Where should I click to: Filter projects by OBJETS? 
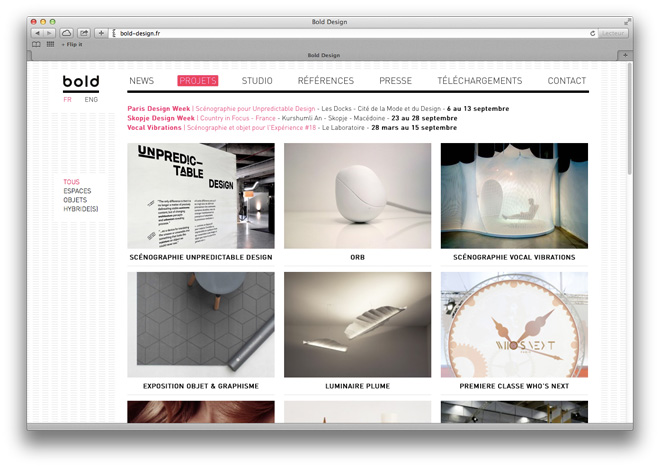coord(75,200)
